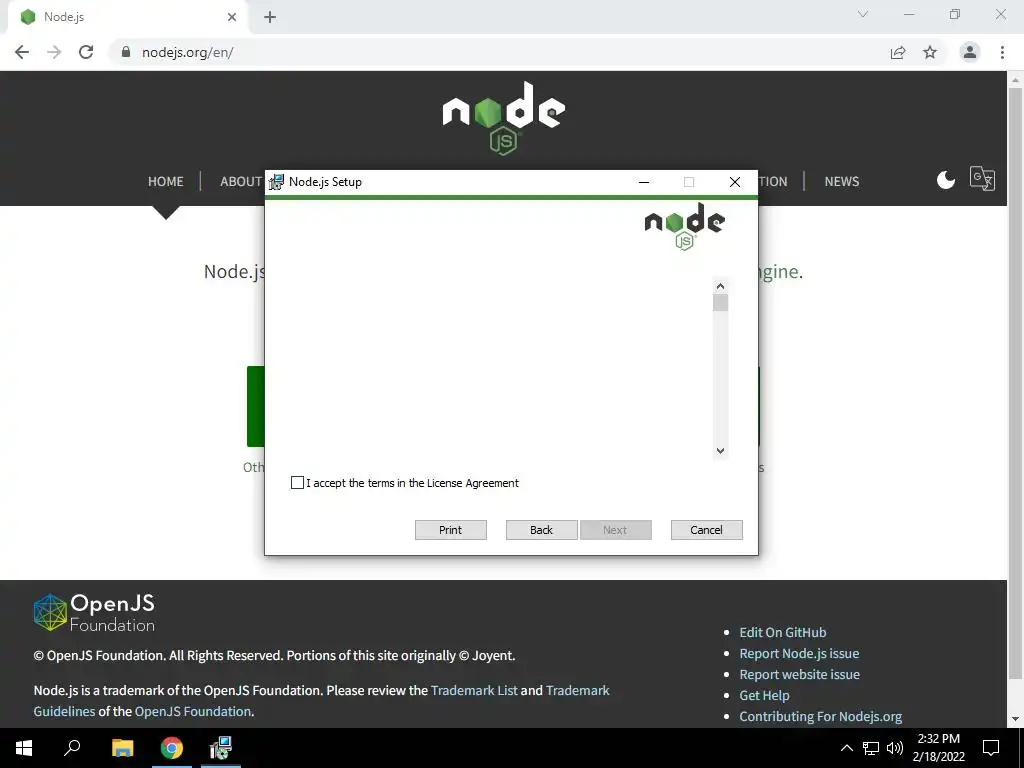Screen dimensions: 1024x768
Task: Open ABOUT in website navigation
Action: pyautogui.click(x=241, y=182)
